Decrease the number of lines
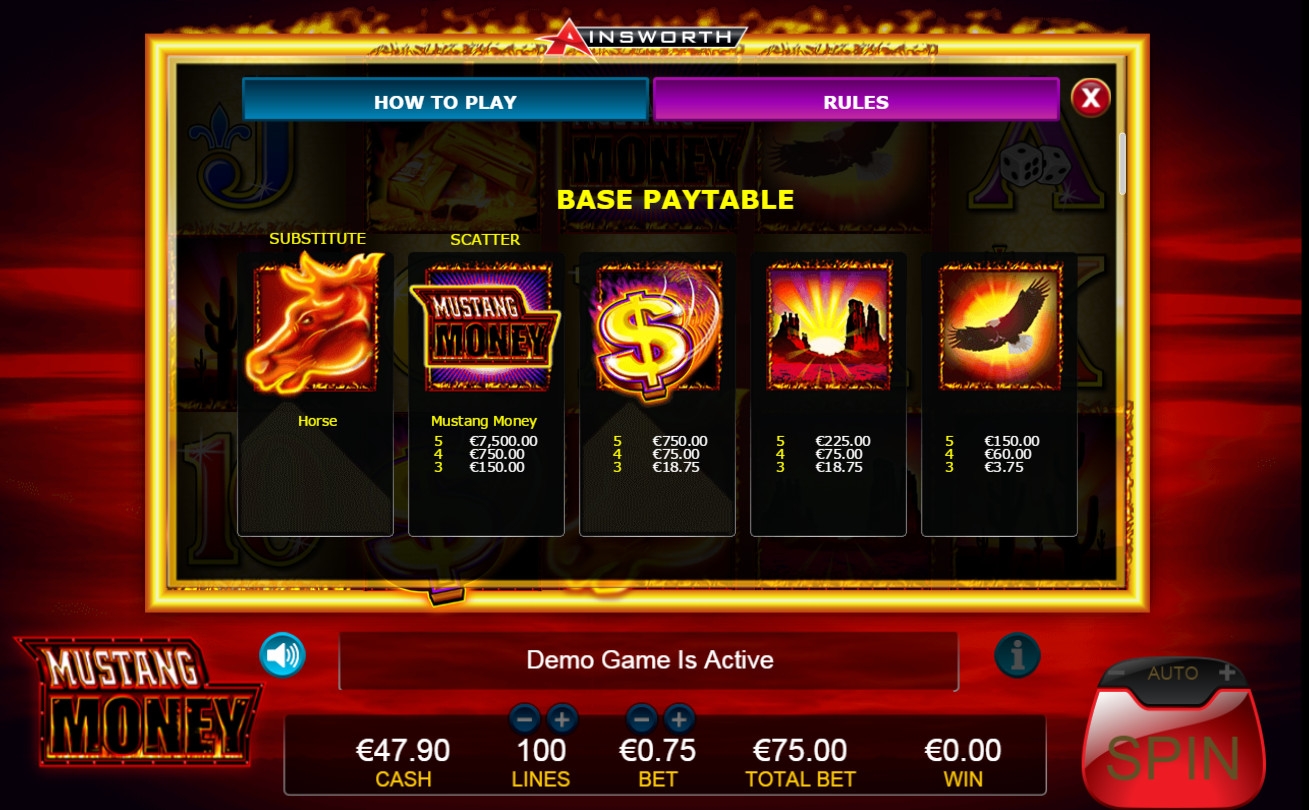The image size is (1309, 810). 525,718
